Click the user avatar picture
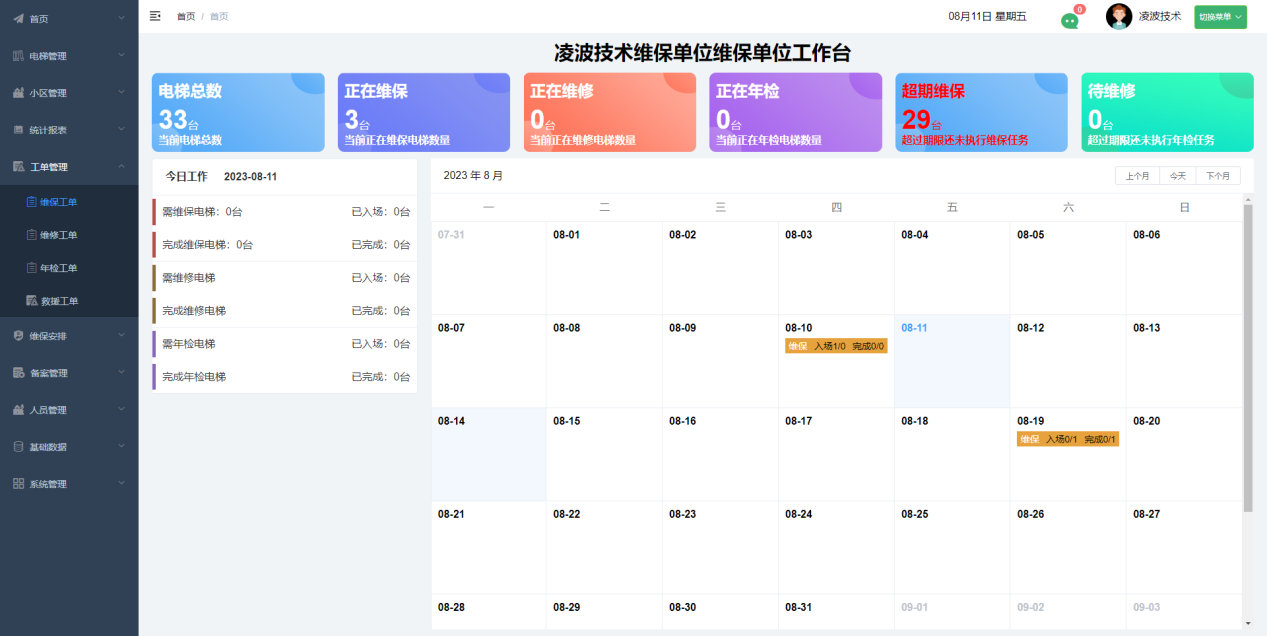This screenshot has width=1267, height=636. tap(1119, 16)
